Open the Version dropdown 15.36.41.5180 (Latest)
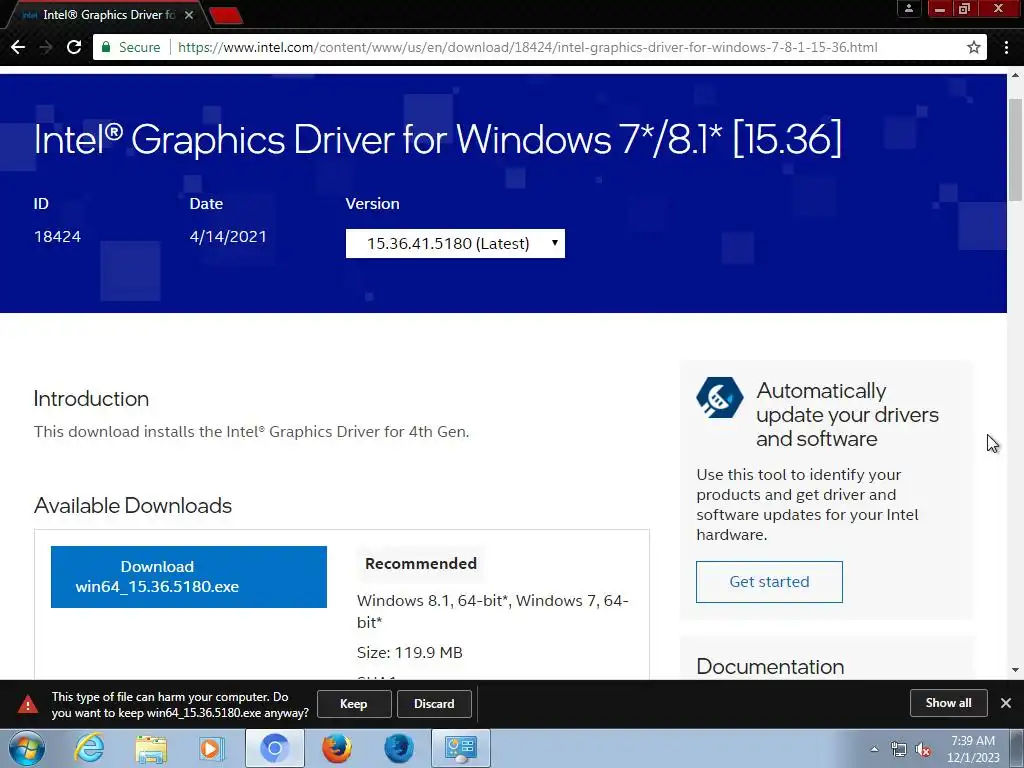 tap(455, 244)
